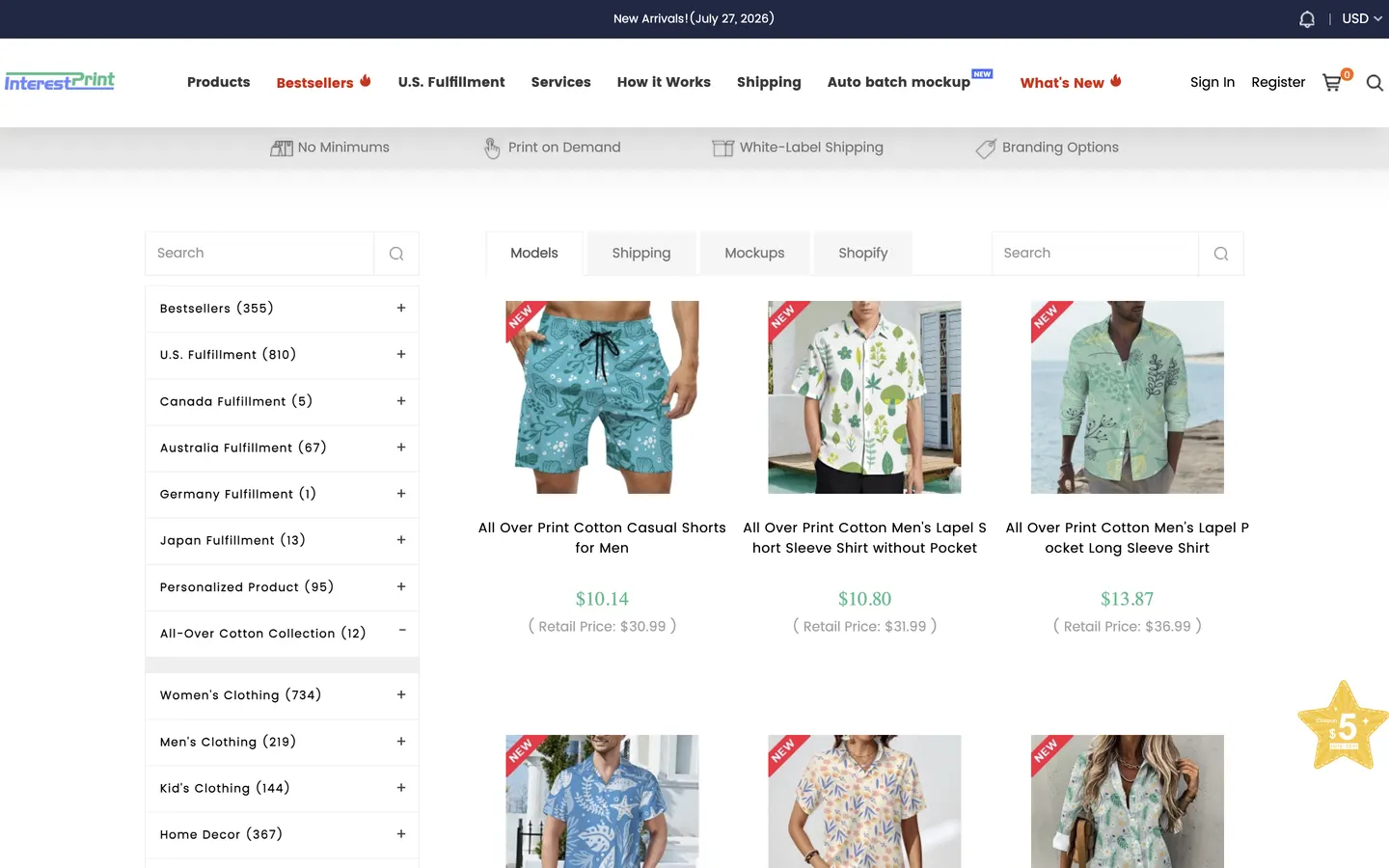
Task: Open the green leaf women's blouse image
Action: click(x=1127, y=801)
